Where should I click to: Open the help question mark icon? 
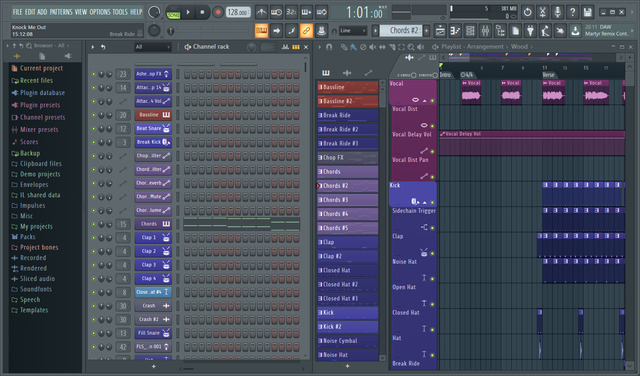click(572, 12)
